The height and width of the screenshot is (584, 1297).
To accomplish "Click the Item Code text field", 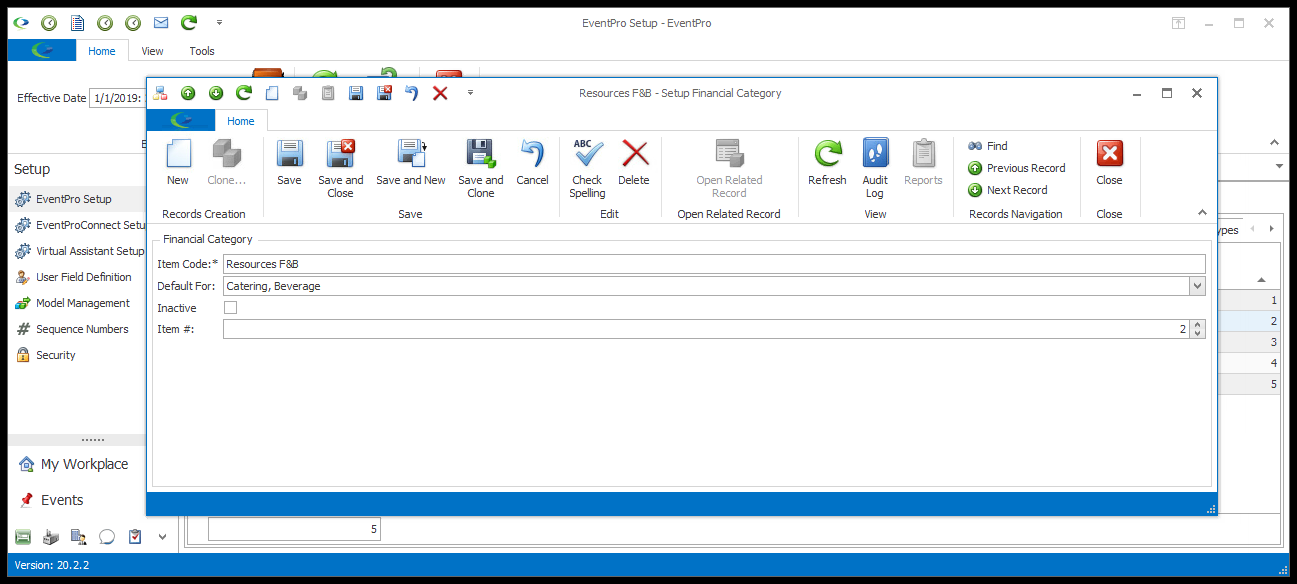I will (x=714, y=264).
